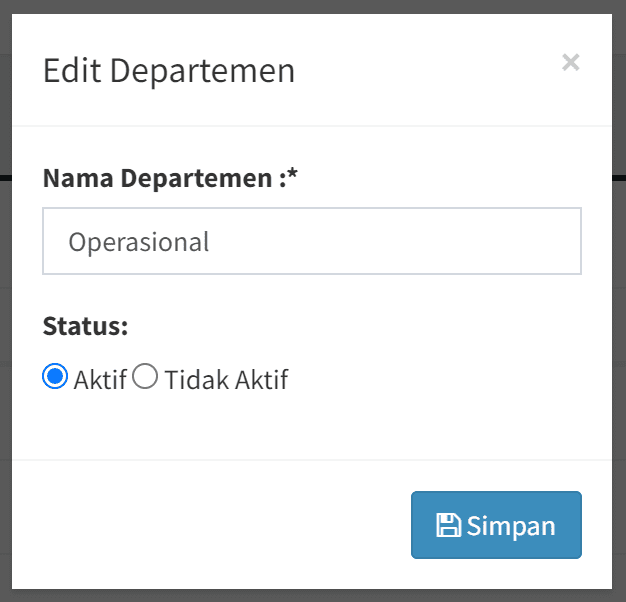Click the Simpan button text
Screen dimensions: 626x602
(511, 526)
